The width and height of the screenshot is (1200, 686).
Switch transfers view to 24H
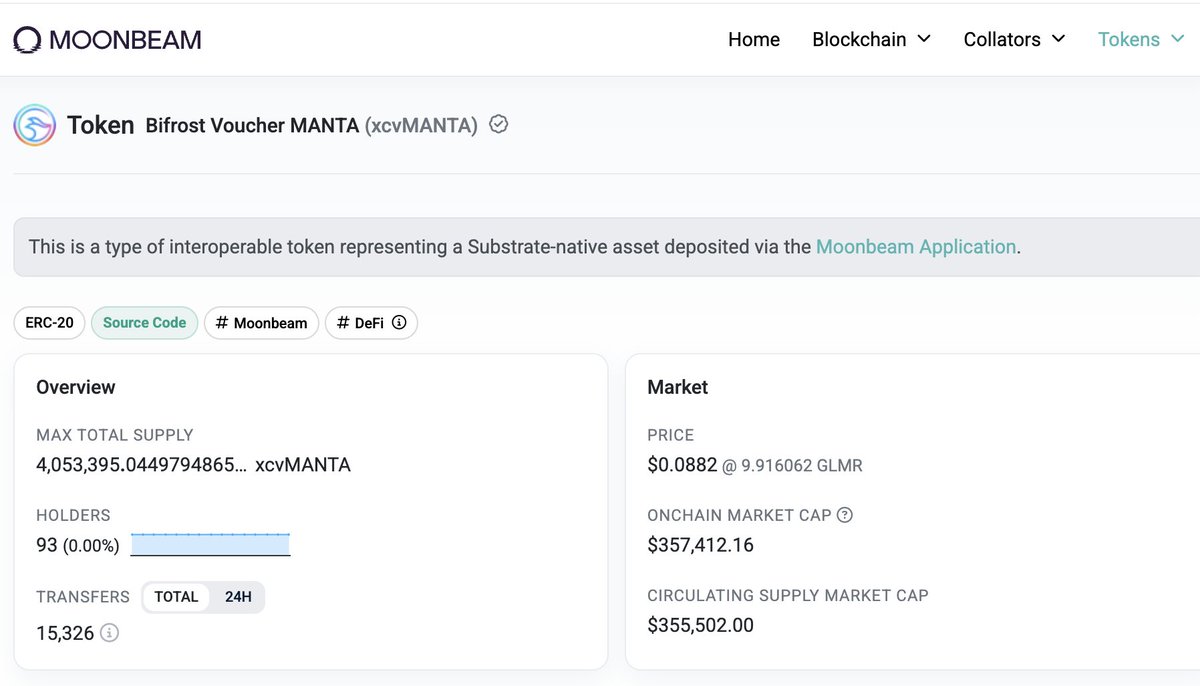pyautogui.click(x=238, y=597)
